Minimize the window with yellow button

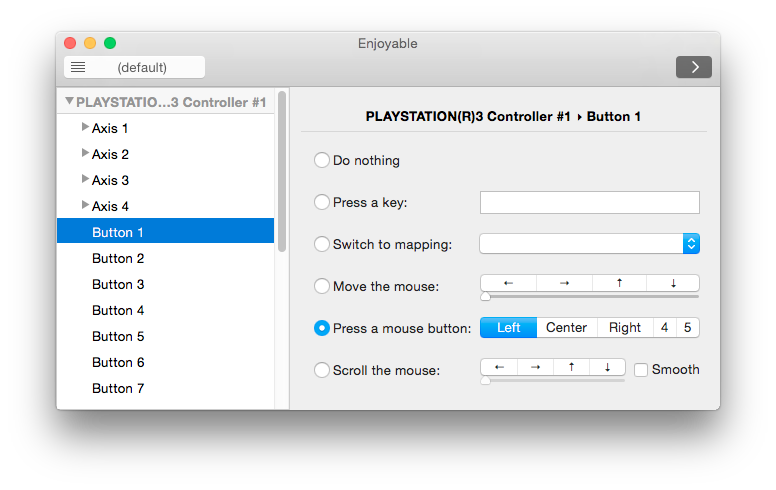90,43
